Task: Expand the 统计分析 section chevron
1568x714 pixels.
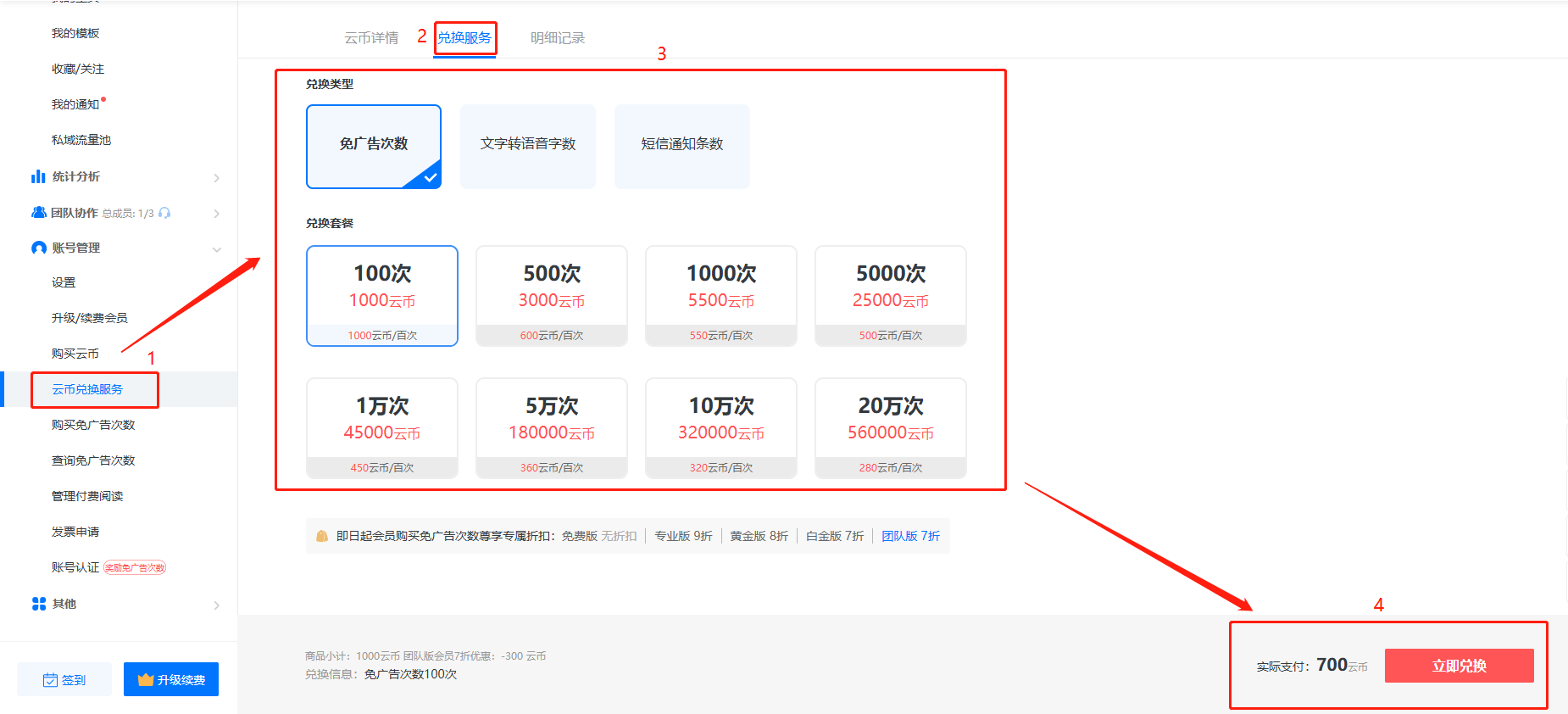Action: [x=217, y=177]
